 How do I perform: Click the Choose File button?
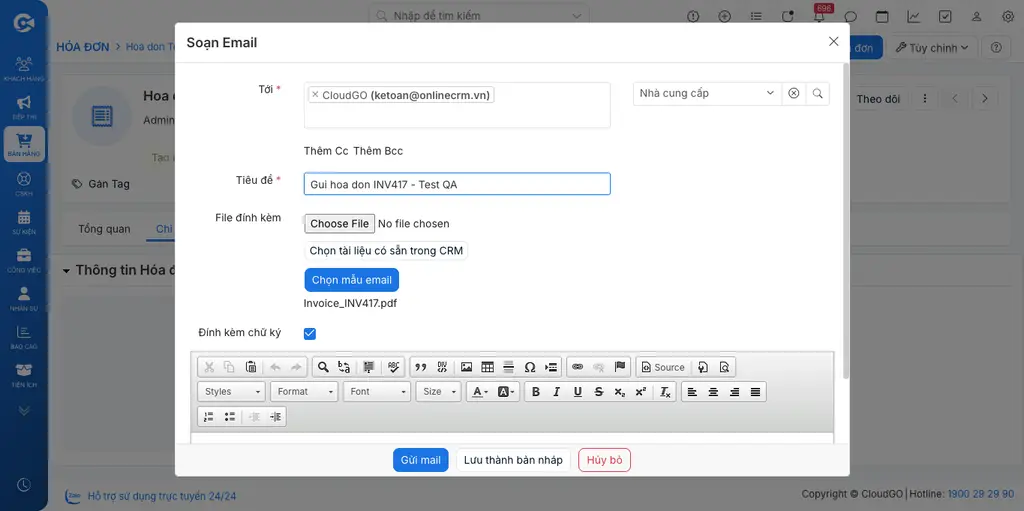[340, 223]
